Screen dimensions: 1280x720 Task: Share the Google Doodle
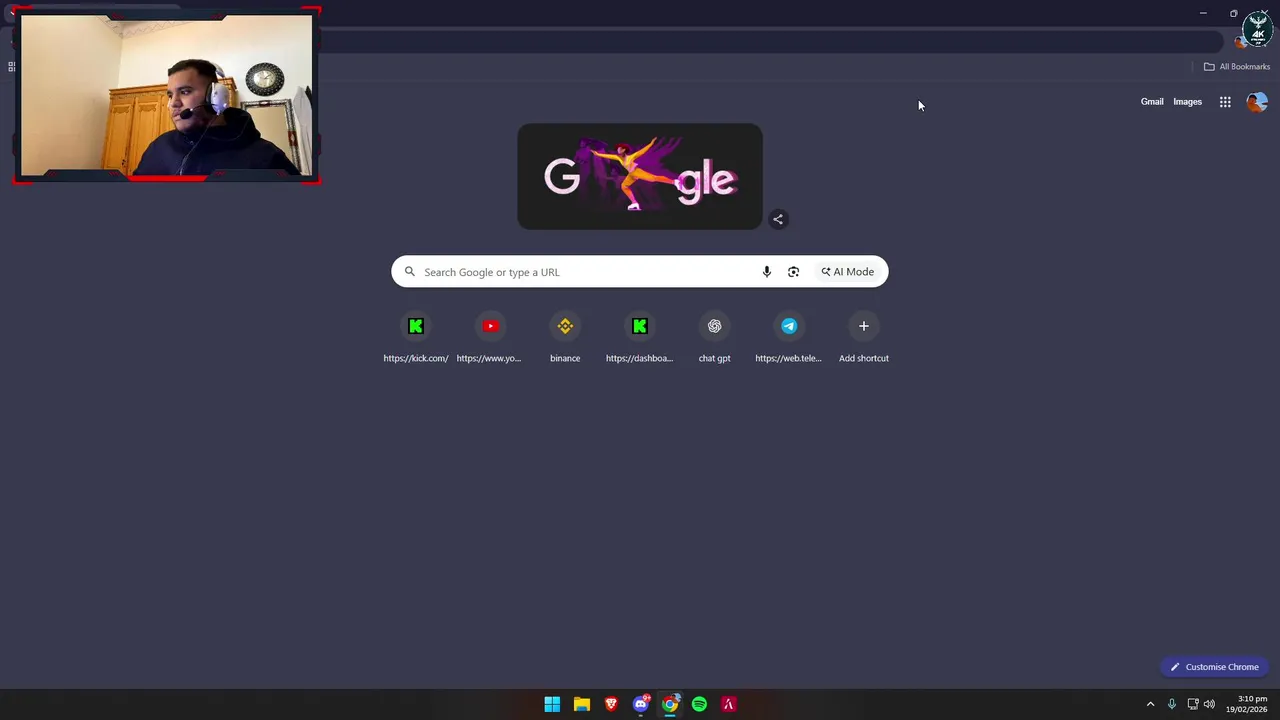(778, 219)
